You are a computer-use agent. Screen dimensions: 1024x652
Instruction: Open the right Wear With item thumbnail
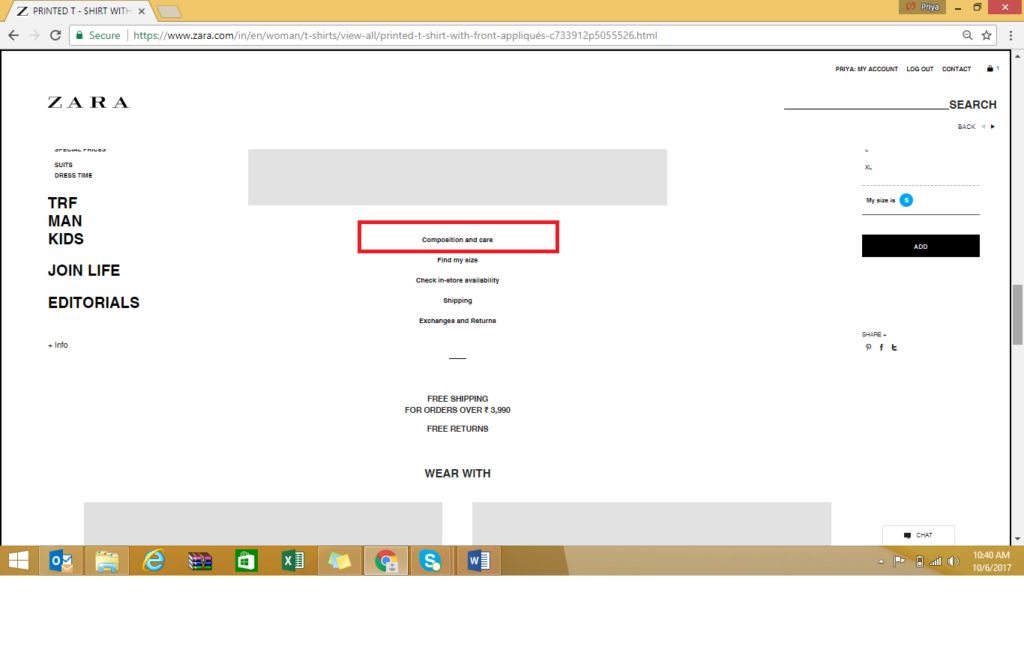pyautogui.click(x=651, y=523)
